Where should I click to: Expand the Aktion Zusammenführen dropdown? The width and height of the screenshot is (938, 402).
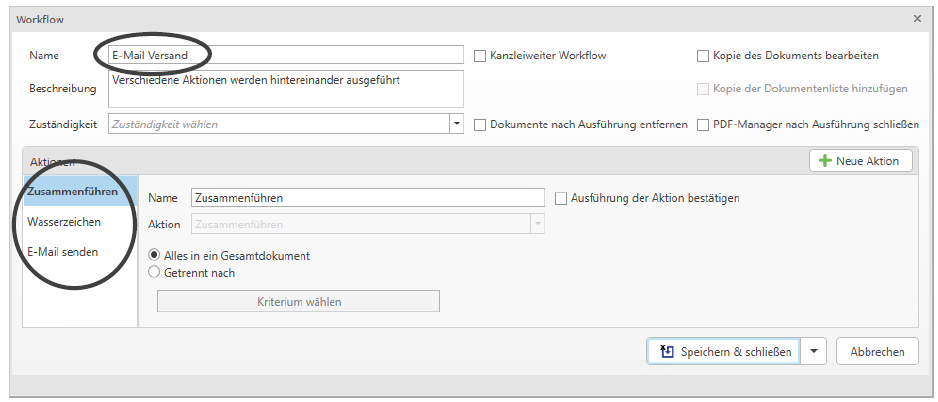point(537,224)
